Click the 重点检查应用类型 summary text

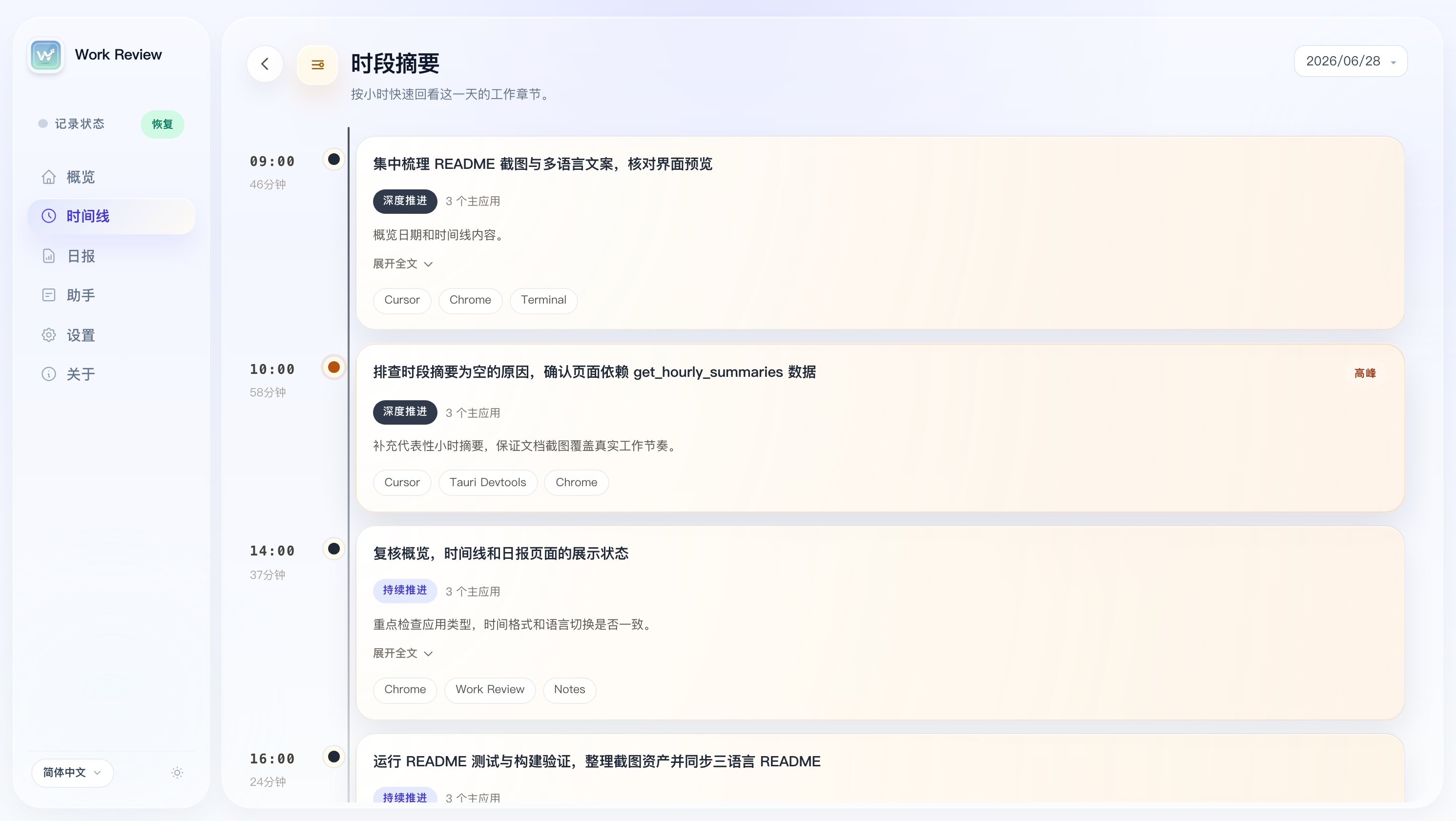point(513,624)
